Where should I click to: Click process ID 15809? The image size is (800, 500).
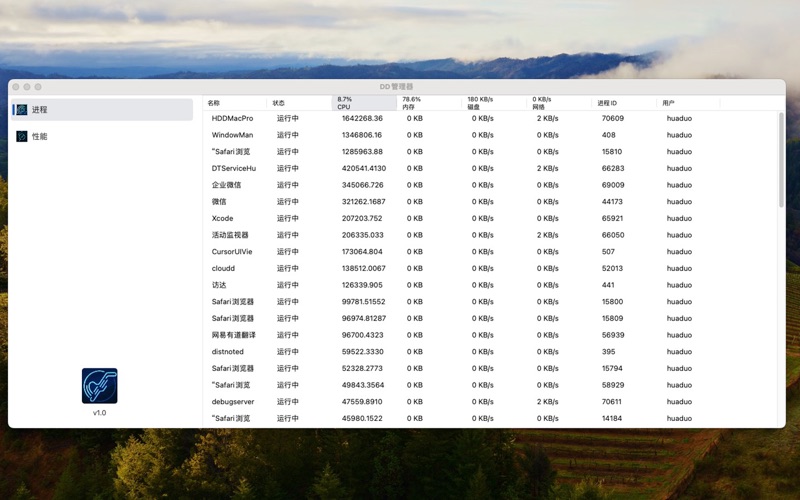[612, 318]
